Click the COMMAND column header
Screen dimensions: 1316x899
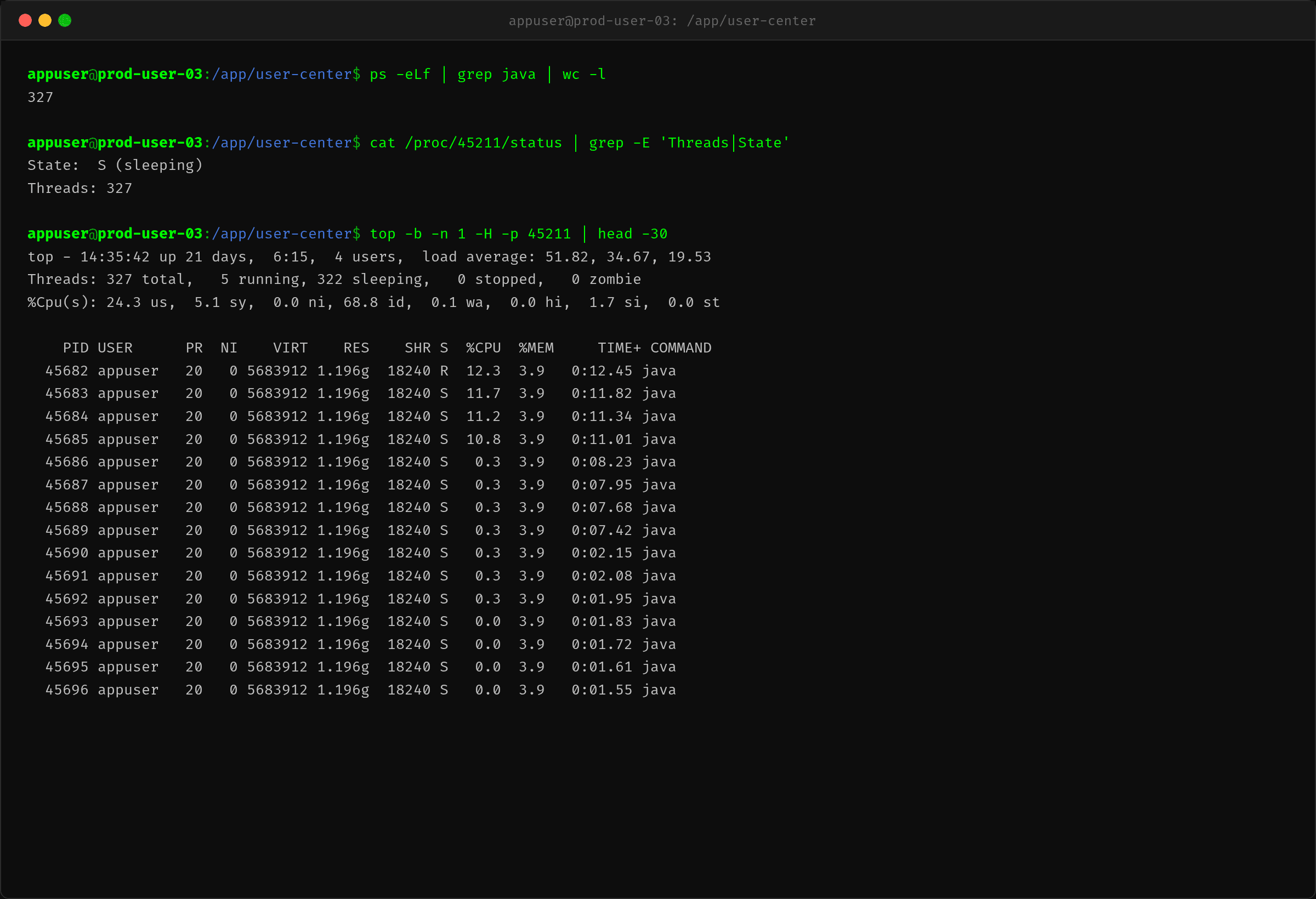pyautogui.click(x=680, y=348)
